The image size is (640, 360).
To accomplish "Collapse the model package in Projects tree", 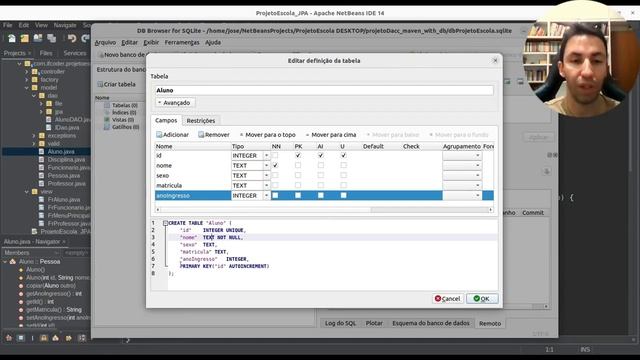I will pyautogui.click(x=27, y=87).
